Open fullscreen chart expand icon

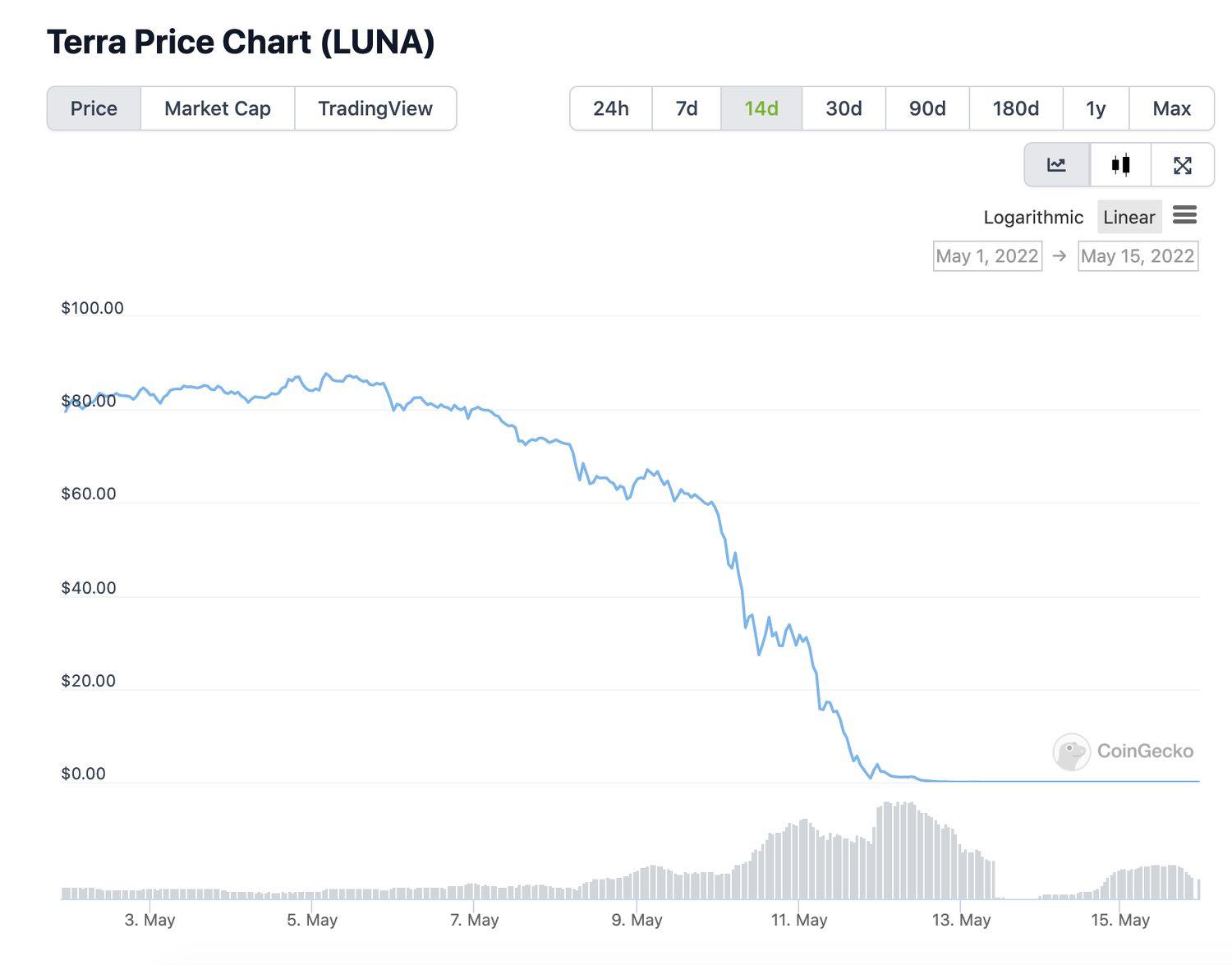coord(1182,165)
